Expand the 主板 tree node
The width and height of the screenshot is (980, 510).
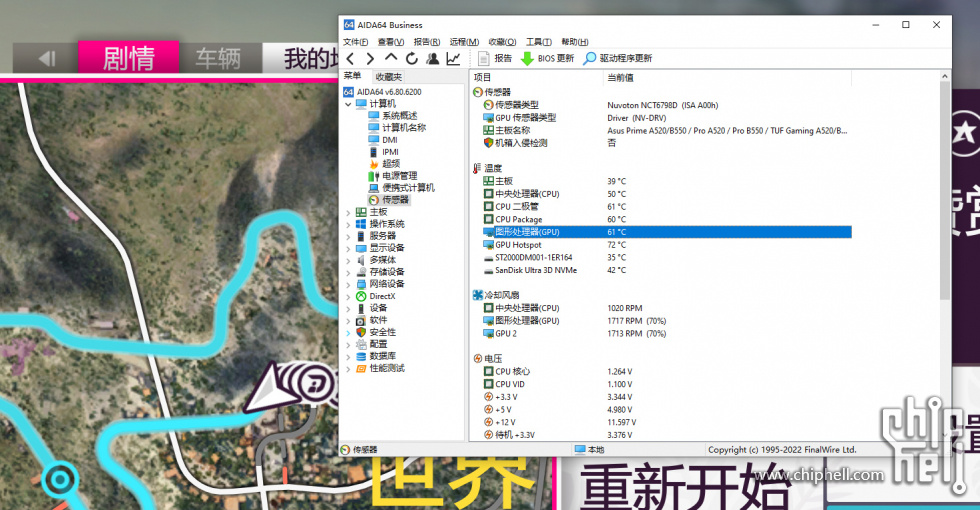pyautogui.click(x=348, y=212)
